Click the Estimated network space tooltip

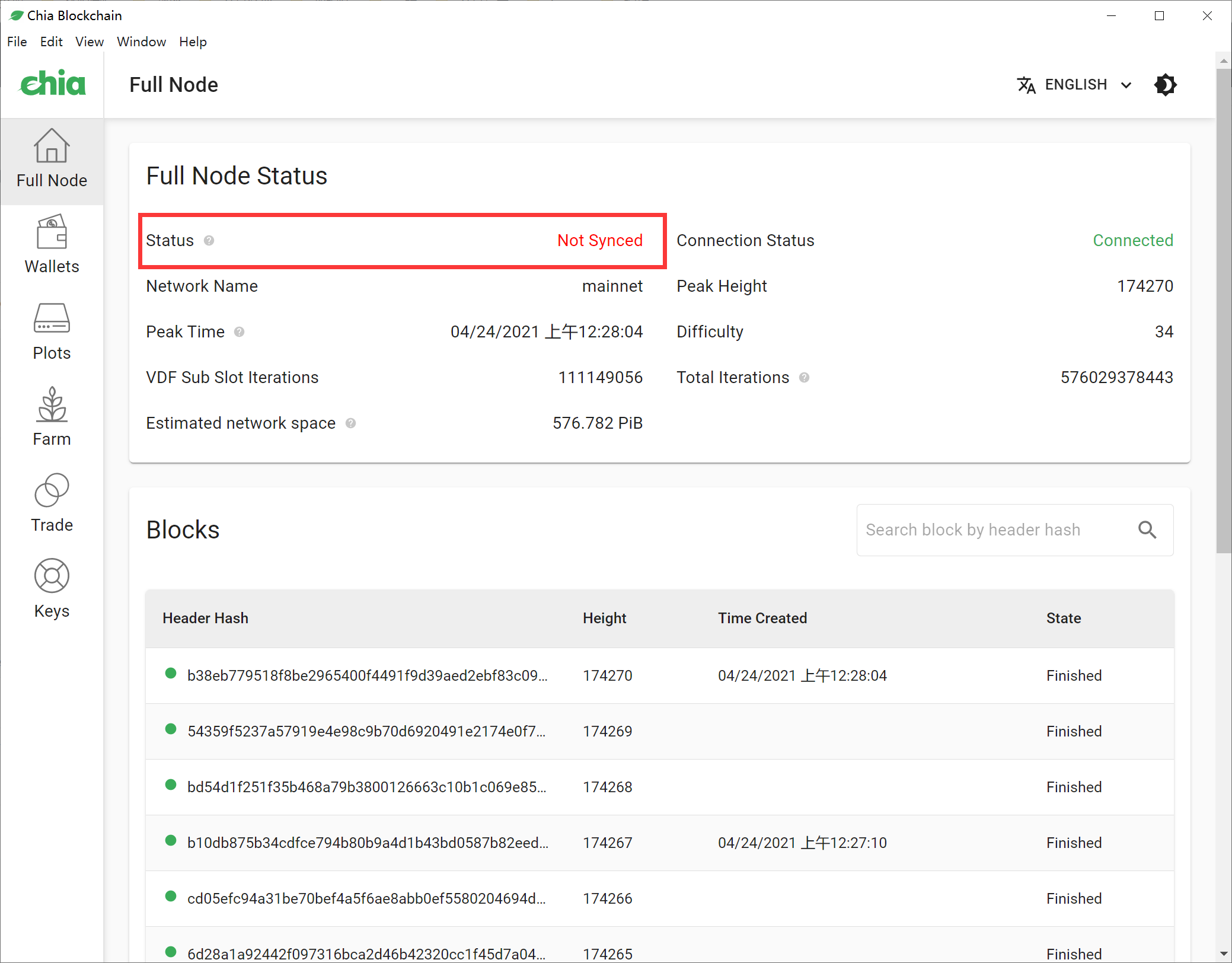click(x=350, y=423)
